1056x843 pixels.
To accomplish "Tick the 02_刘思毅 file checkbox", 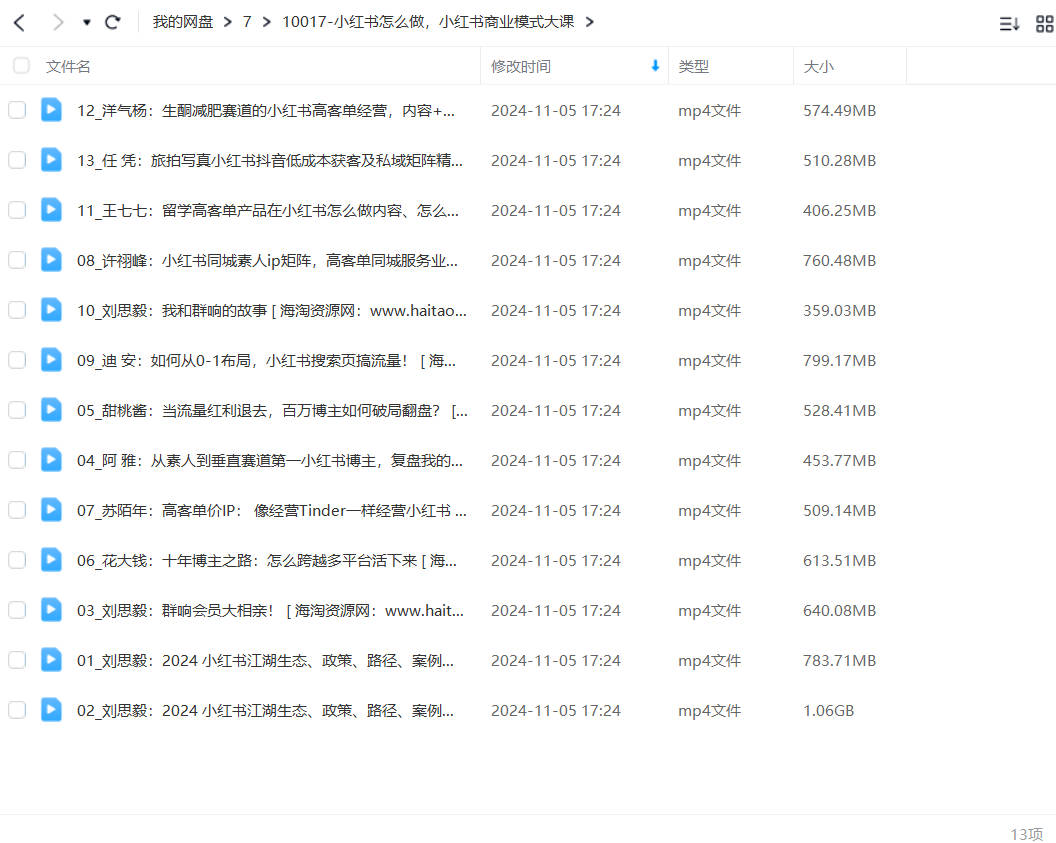I will click(17, 710).
